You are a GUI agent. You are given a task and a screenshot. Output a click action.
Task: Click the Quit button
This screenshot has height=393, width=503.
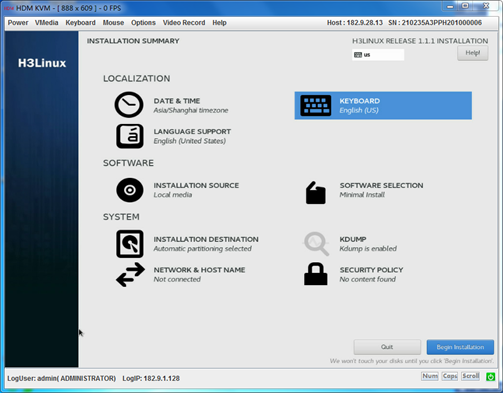387,347
